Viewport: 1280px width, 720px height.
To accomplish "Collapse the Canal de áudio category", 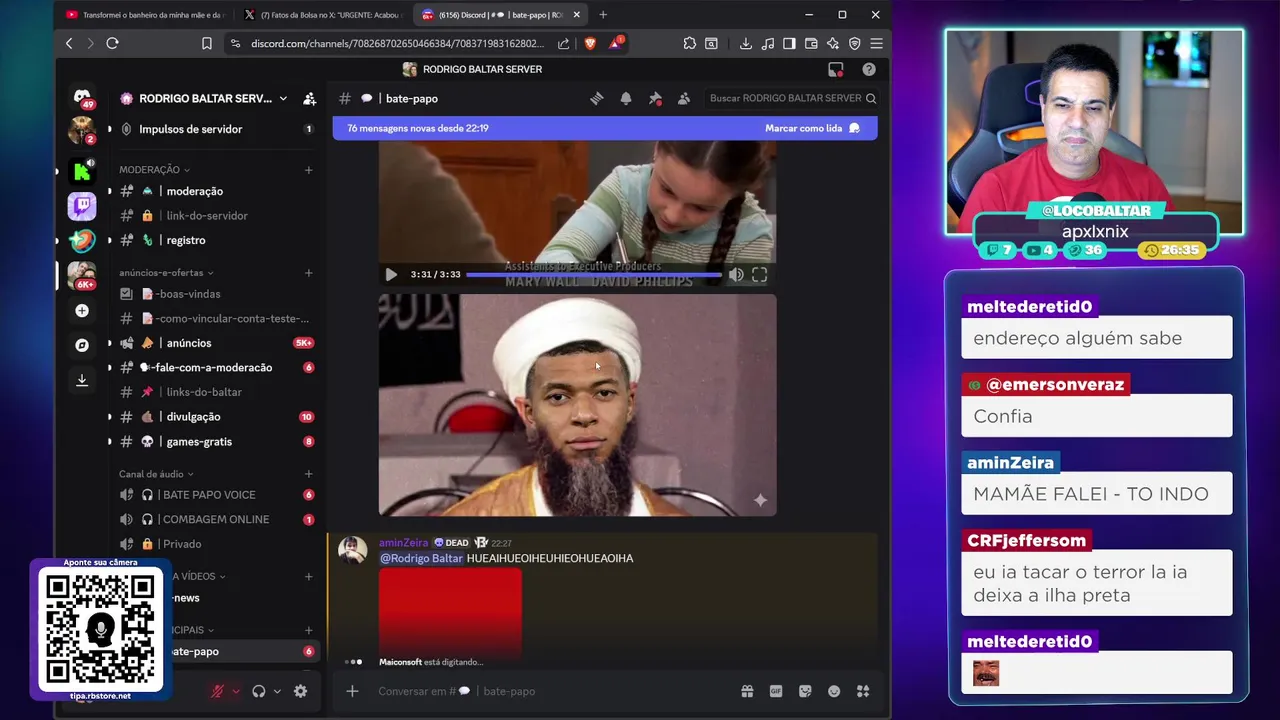I will 156,474.
